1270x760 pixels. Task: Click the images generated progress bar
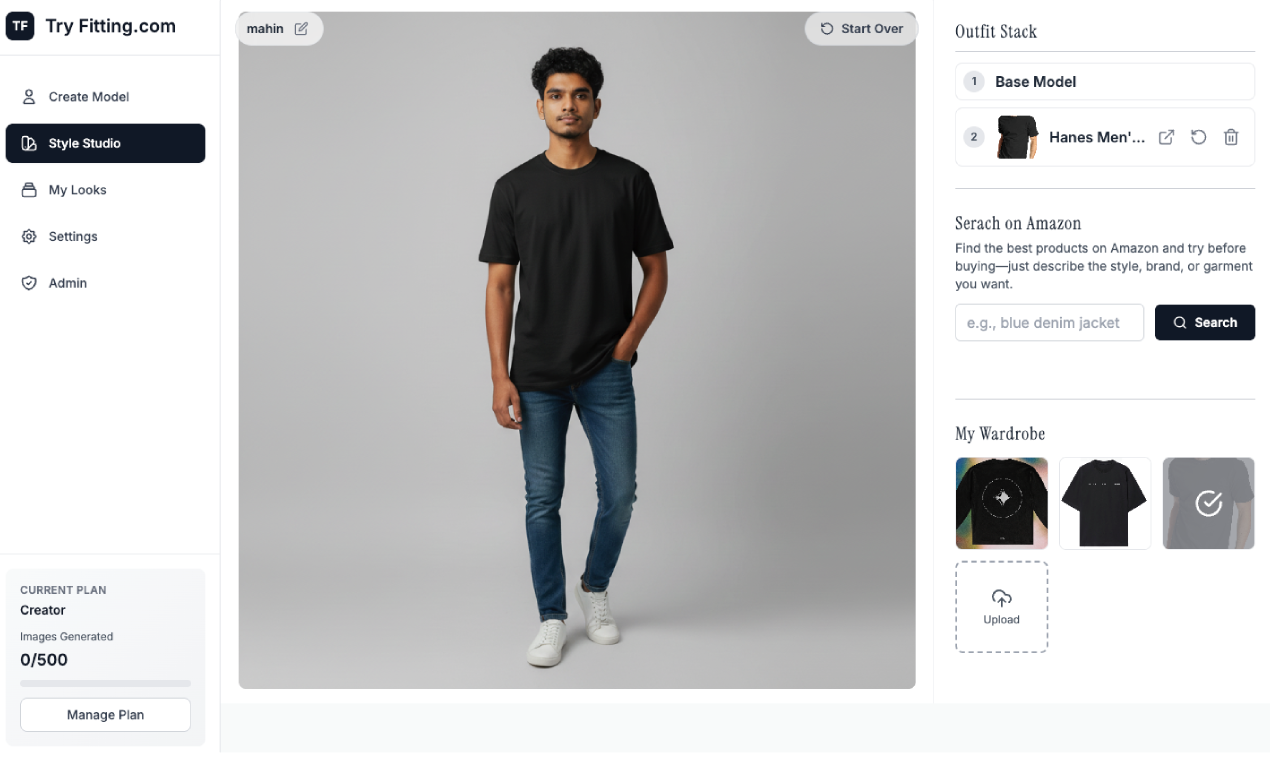point(104,683)
